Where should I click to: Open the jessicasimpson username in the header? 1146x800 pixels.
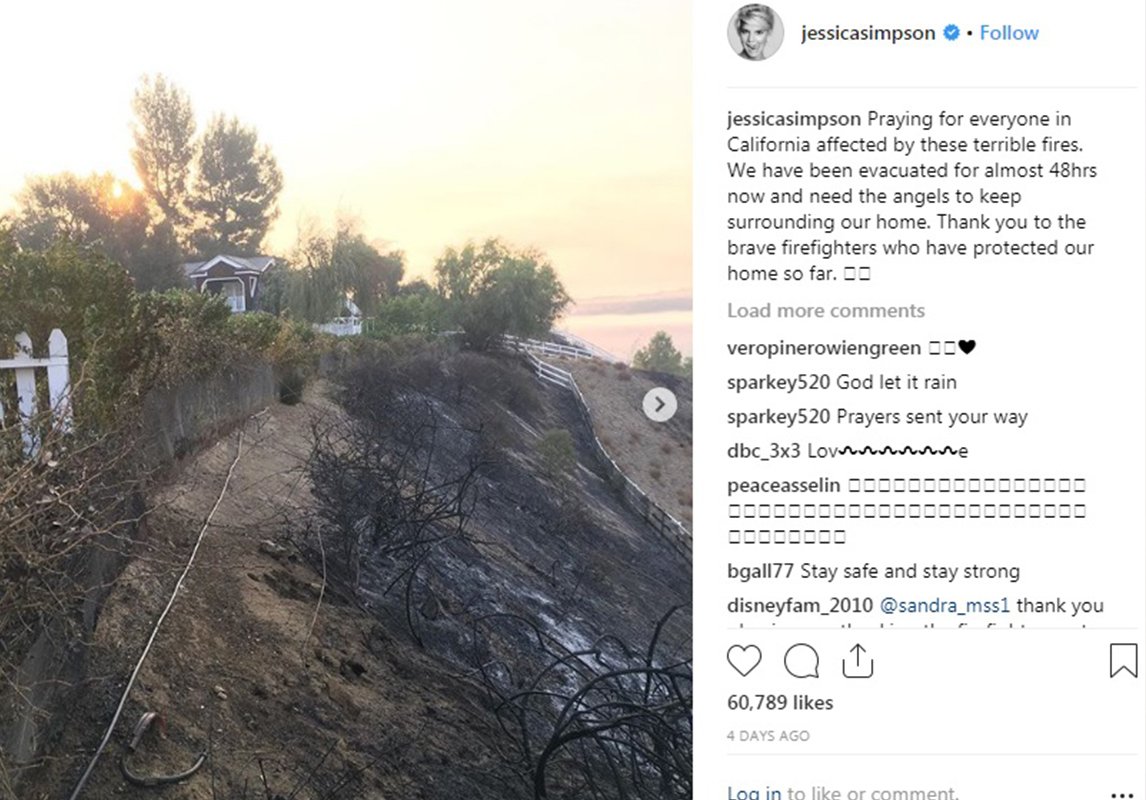[x=868, y=33]
